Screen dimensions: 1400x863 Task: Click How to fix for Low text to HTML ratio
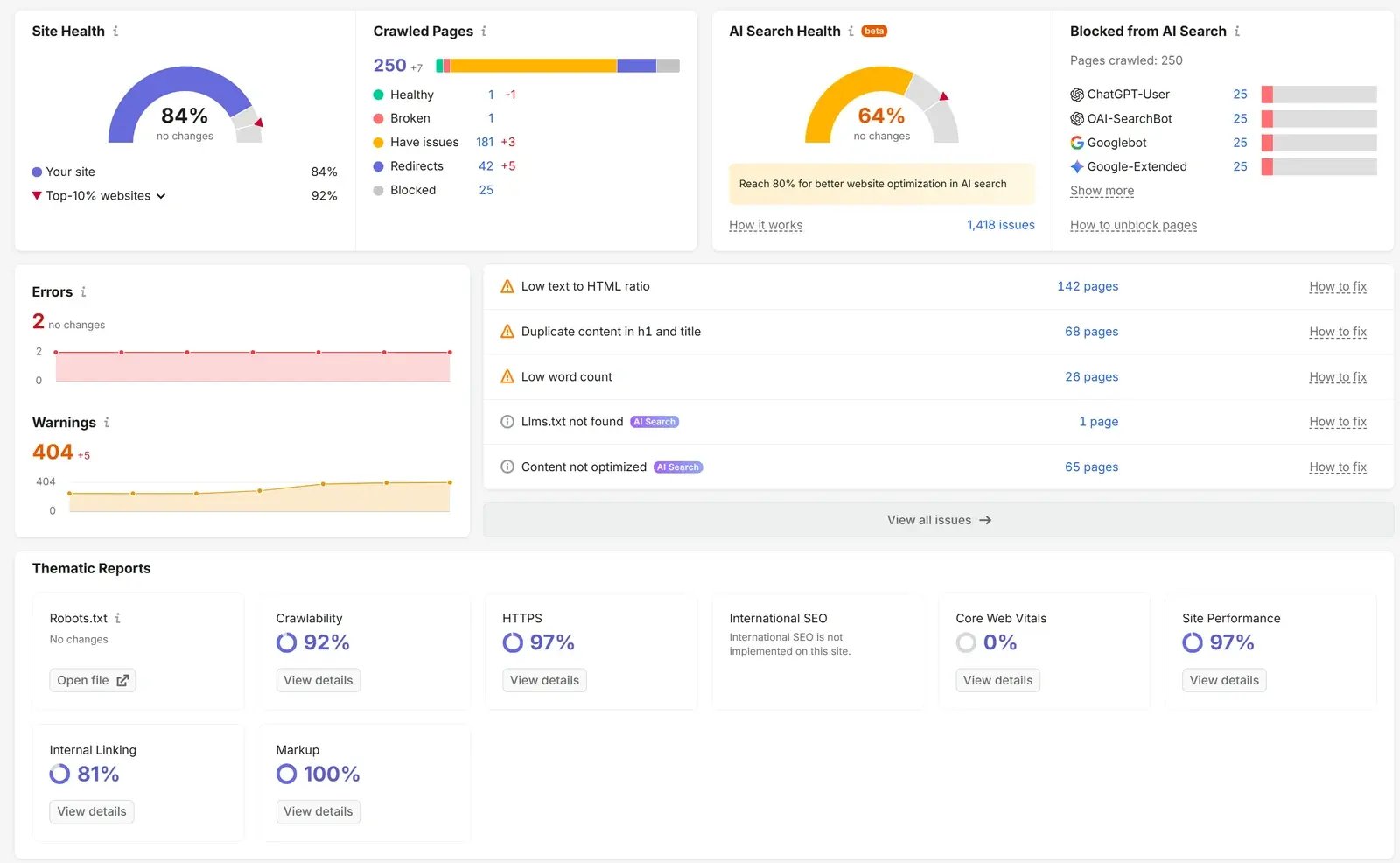coord(1338,286)
